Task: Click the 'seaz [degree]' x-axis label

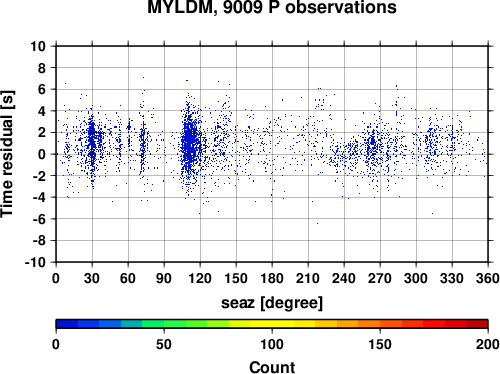Action: (x=272, y=303)
